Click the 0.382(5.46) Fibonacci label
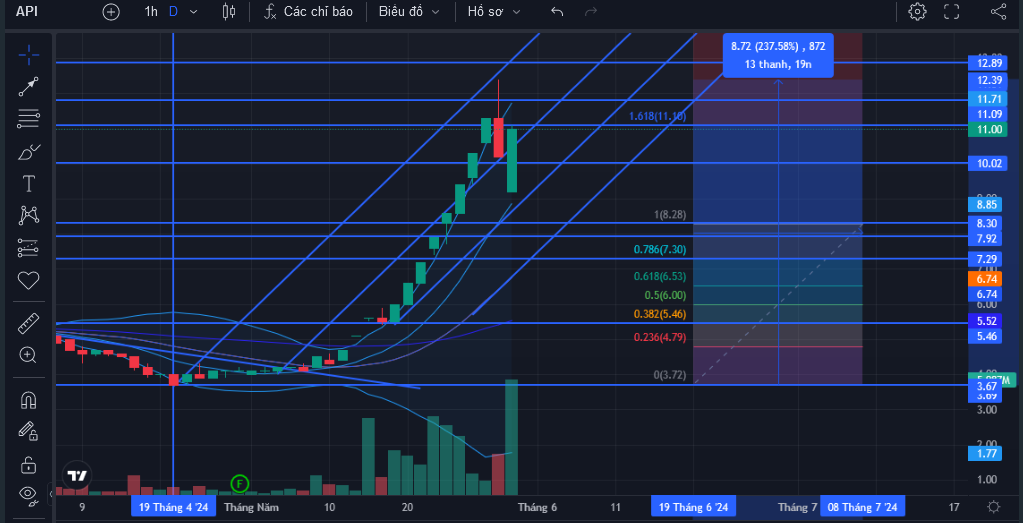Screen dimensions: 1023x523 tap(660, 314)
